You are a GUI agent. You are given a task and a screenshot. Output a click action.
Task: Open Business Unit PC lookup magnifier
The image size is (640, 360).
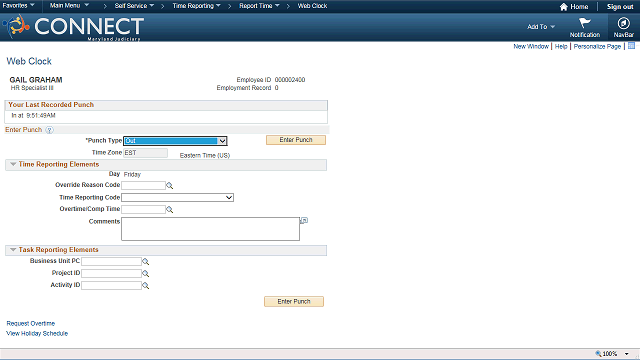(145, 262)
